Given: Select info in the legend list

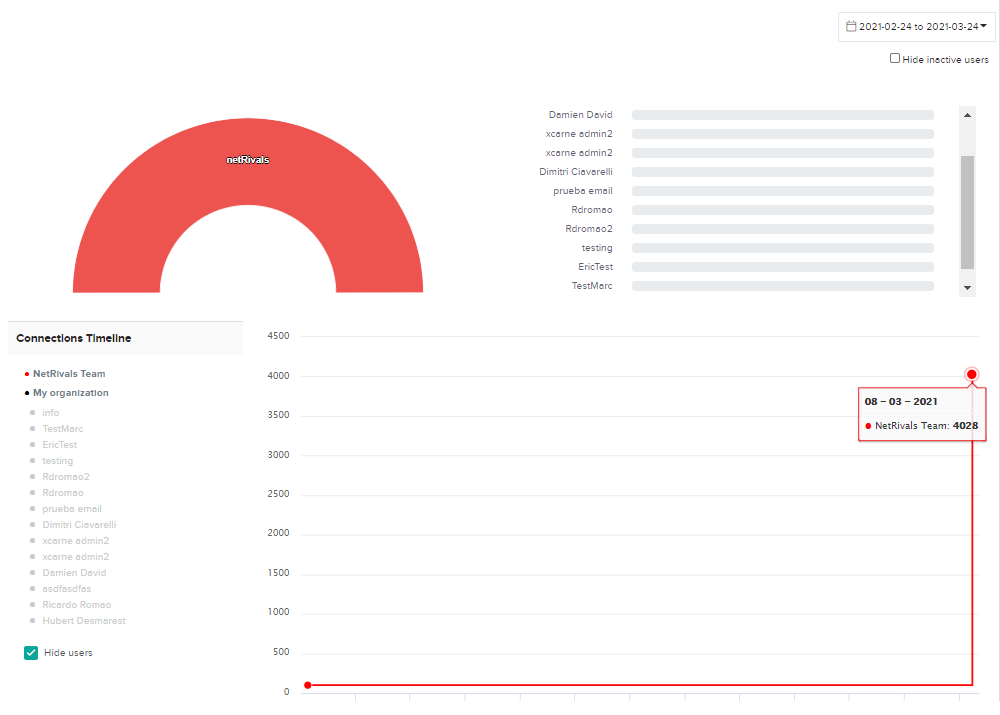Looking at the screenshot, I should click(x=50, y=413).
